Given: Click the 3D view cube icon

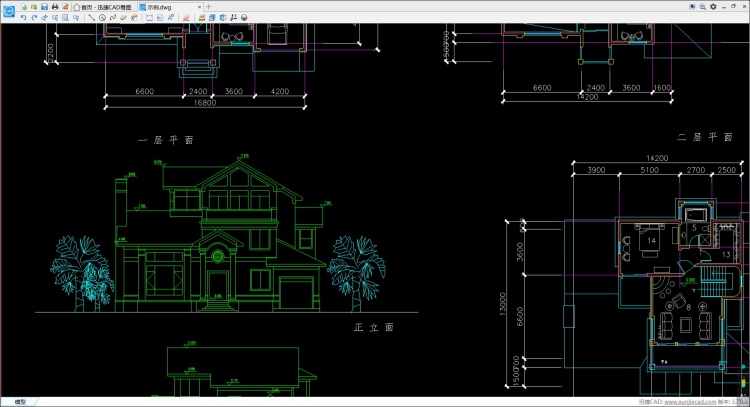Looking at the screenshot, I should 223,18.
